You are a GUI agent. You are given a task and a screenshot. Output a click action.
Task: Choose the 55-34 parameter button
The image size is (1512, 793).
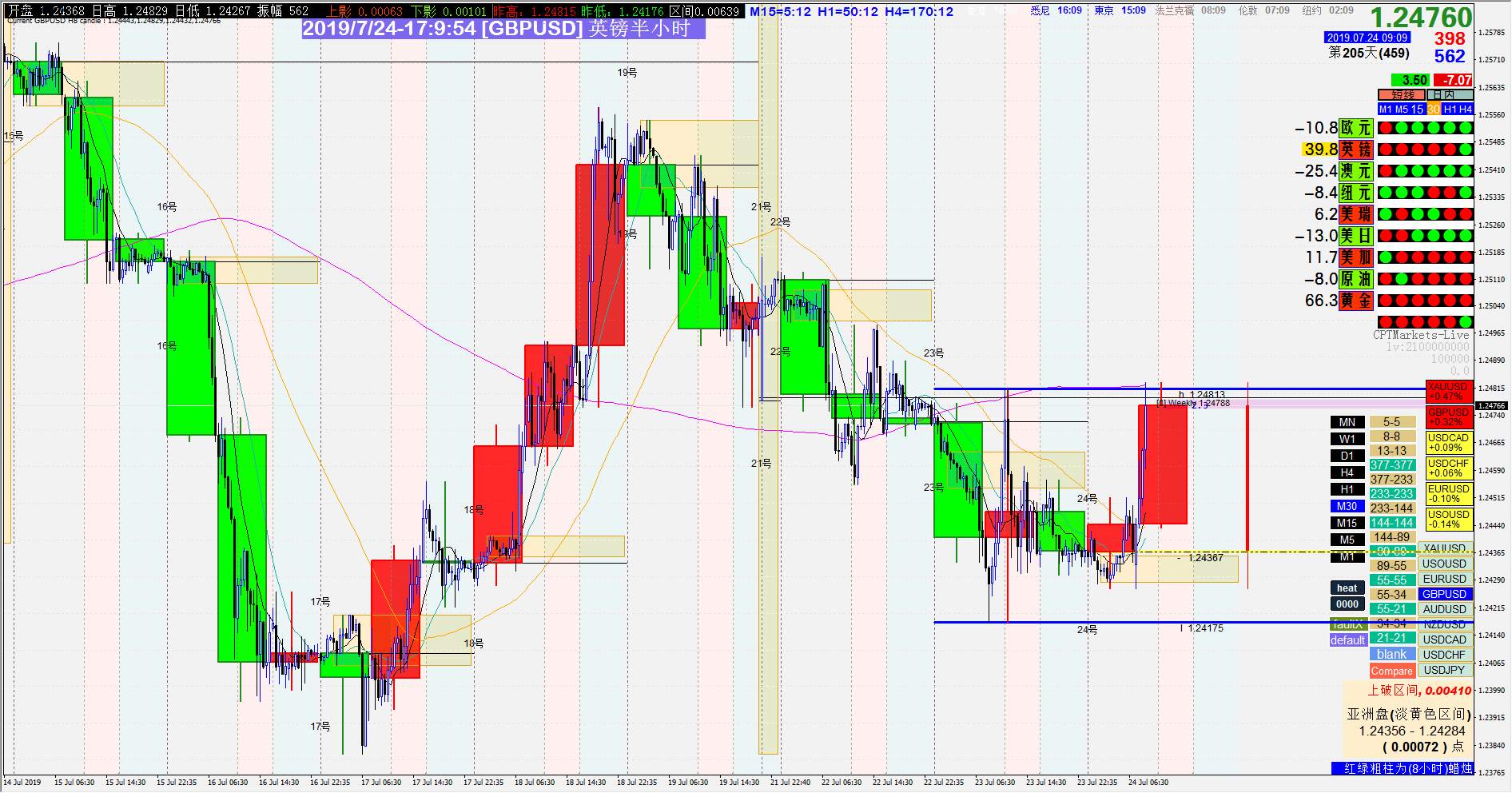(x=1391, y=595)
